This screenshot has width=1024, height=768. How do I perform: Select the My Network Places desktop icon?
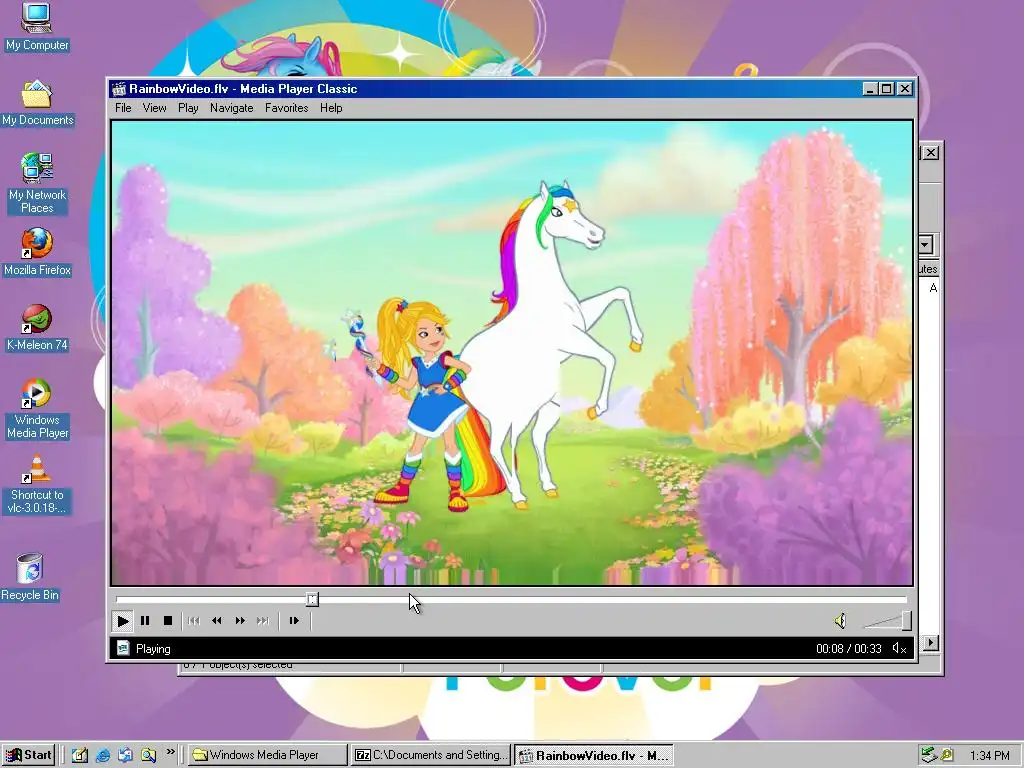point(37,184)
